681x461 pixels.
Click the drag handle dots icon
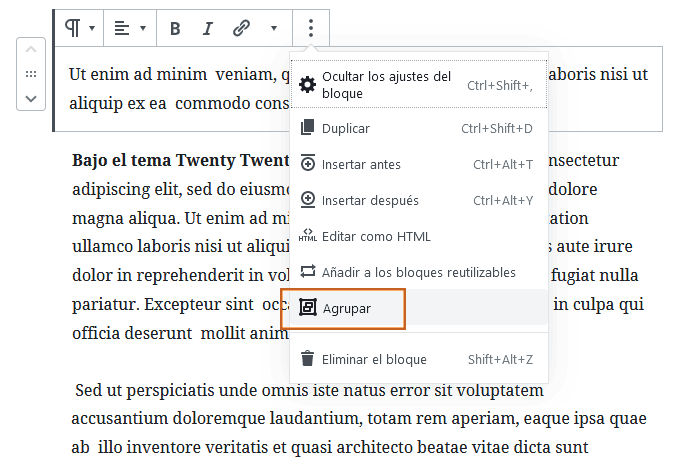pos(31,74)
